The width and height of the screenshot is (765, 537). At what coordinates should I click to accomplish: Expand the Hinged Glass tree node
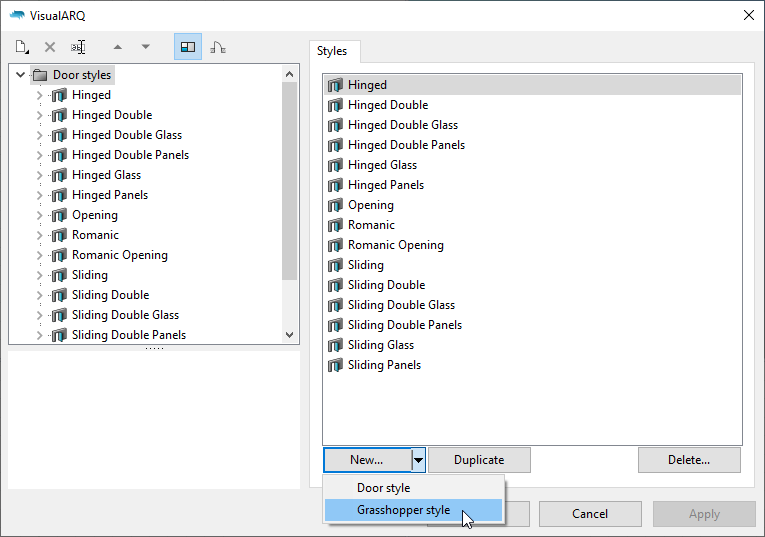click(40, 175)
